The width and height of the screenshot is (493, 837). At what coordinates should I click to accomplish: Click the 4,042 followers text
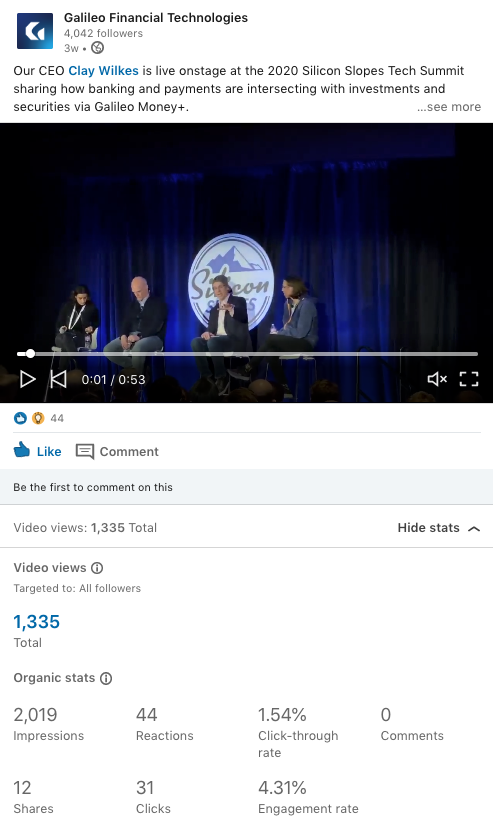(x=104, y=33)
